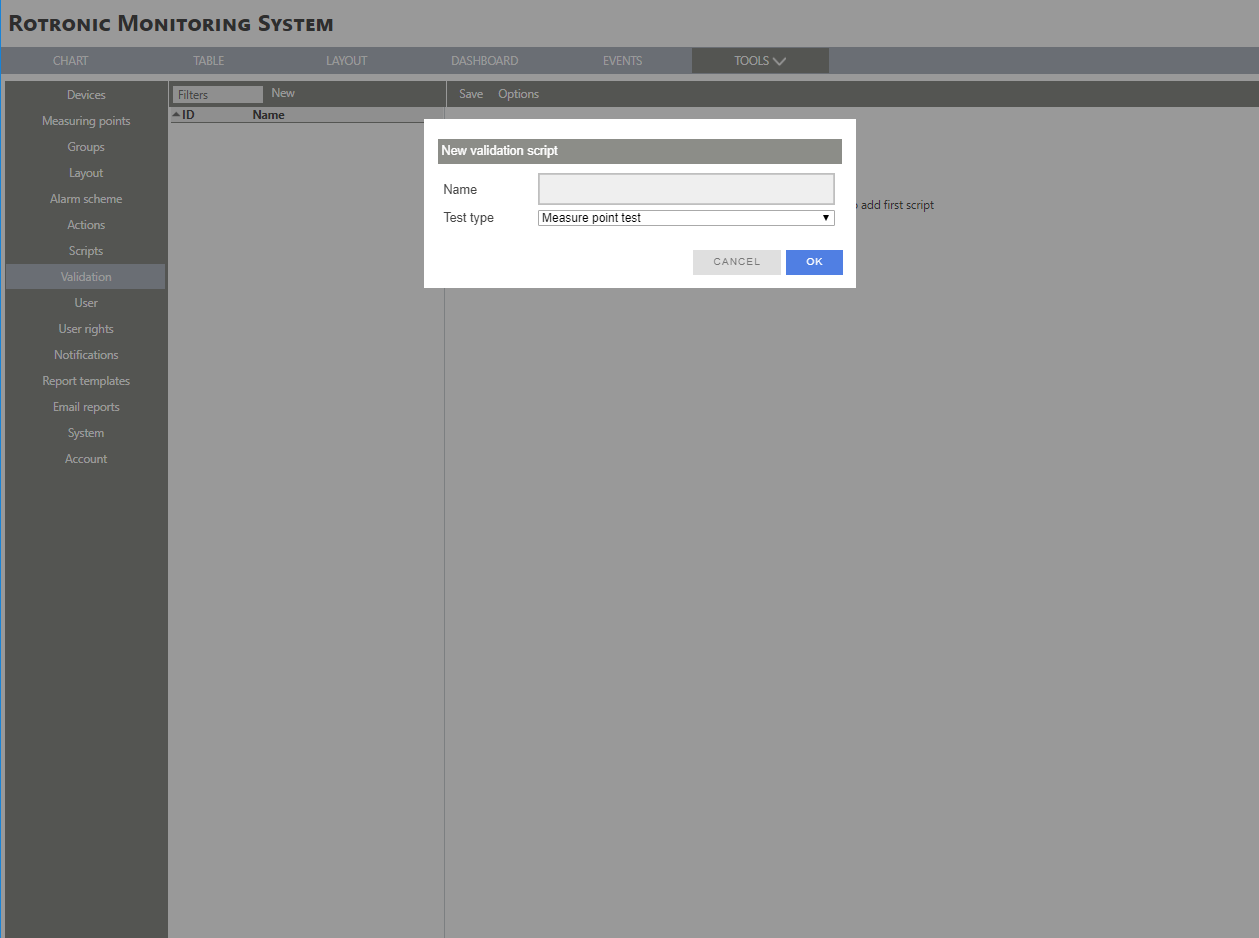Open the Layout top tab

(347, 61)
